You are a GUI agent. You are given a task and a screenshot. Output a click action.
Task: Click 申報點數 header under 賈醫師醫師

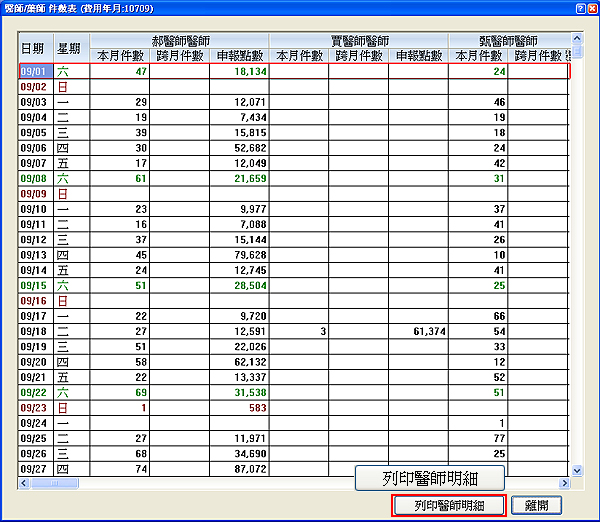coord(417,56)
